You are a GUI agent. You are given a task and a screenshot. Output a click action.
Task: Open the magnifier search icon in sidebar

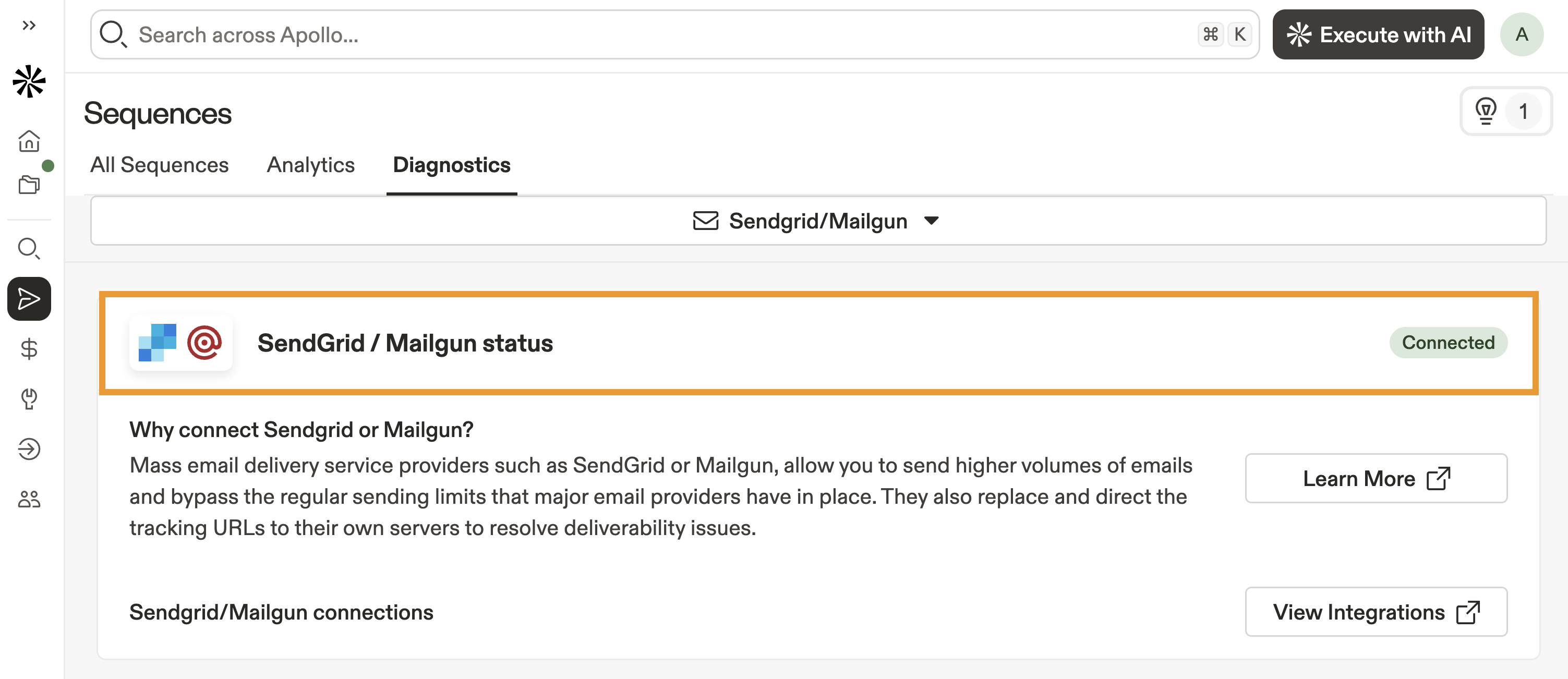coord(29,248)
